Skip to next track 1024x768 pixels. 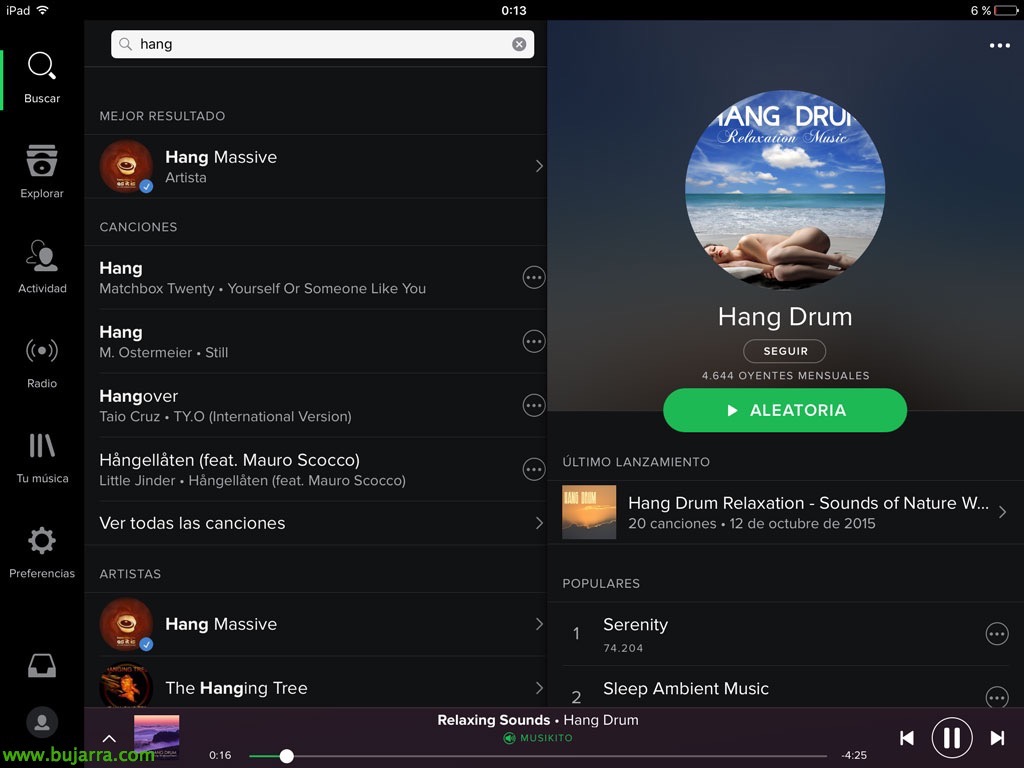coord(997,738)
